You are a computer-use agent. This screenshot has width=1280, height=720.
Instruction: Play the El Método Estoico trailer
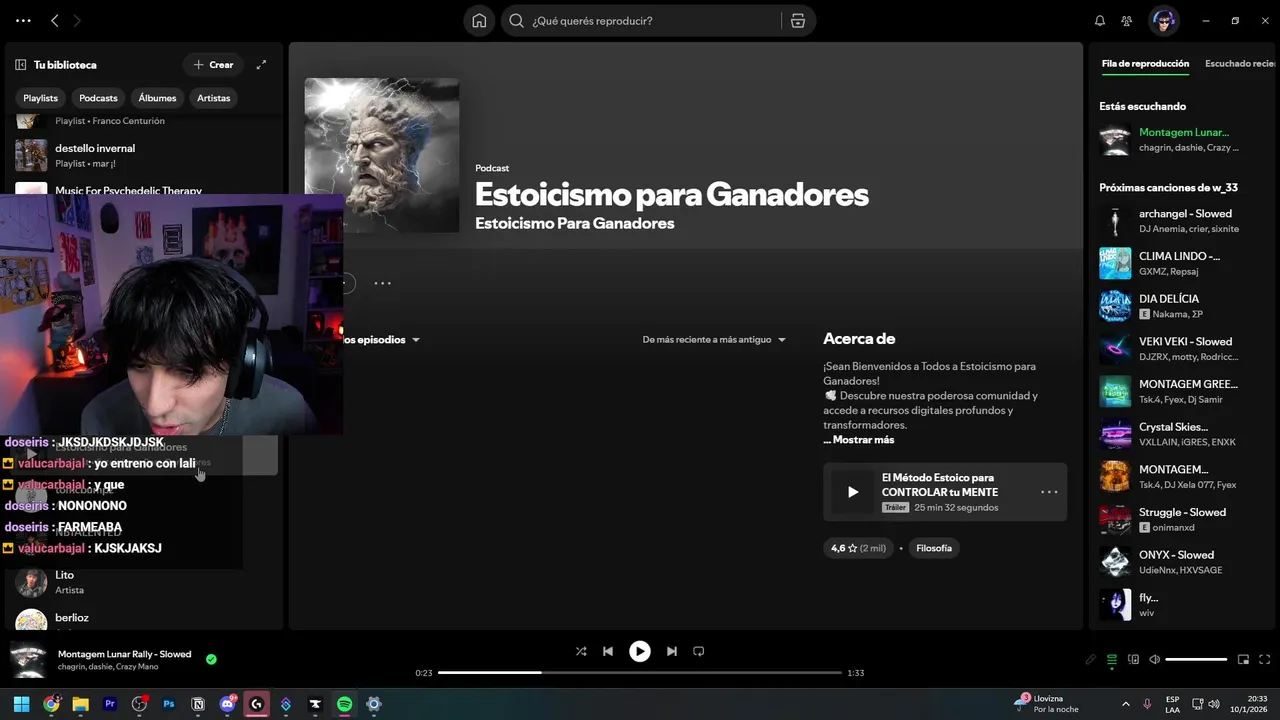click(x=852, y=492)
